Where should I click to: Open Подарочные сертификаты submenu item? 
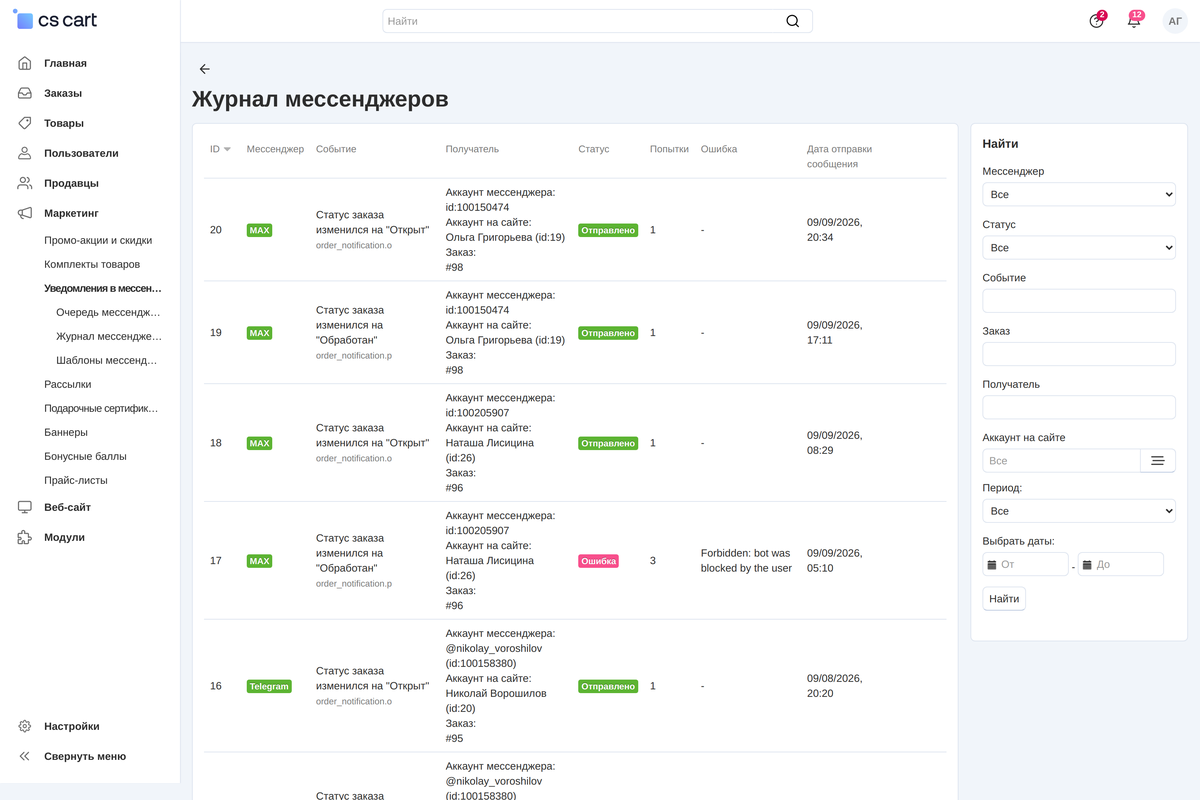coord(101,408)
